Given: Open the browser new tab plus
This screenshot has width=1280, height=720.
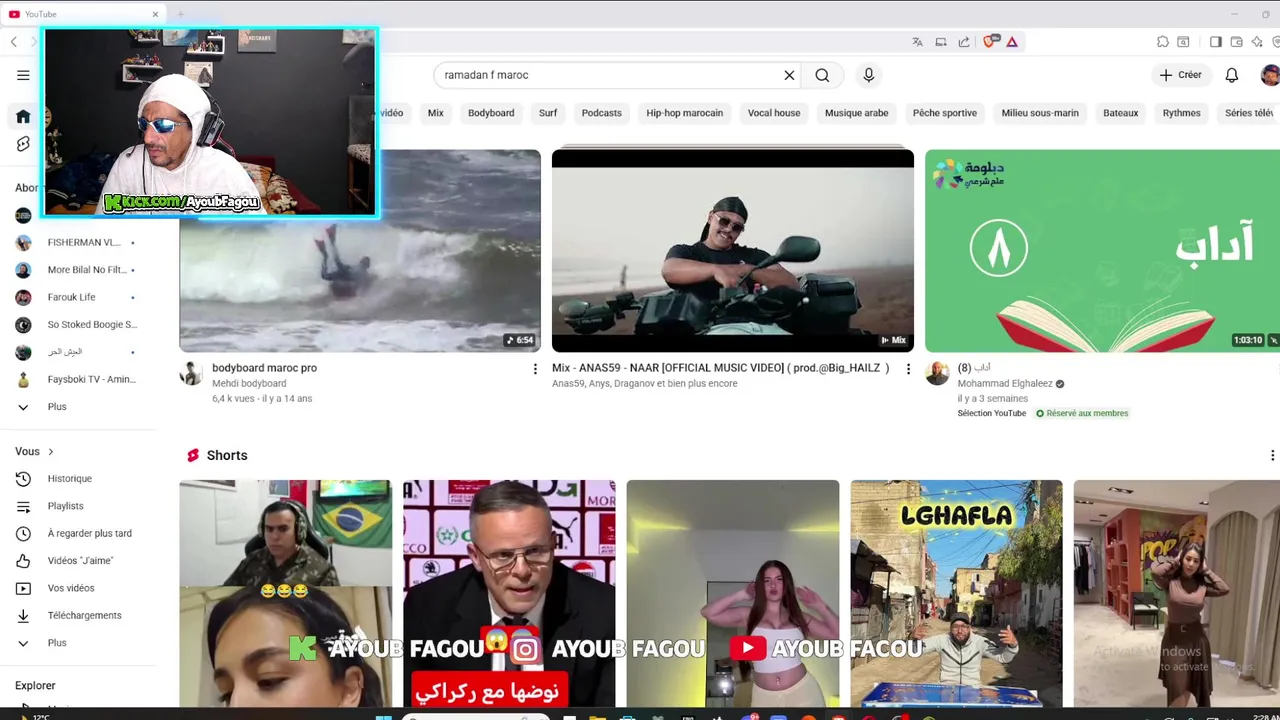Looking at the screenshot, I should tap(180, 14).
